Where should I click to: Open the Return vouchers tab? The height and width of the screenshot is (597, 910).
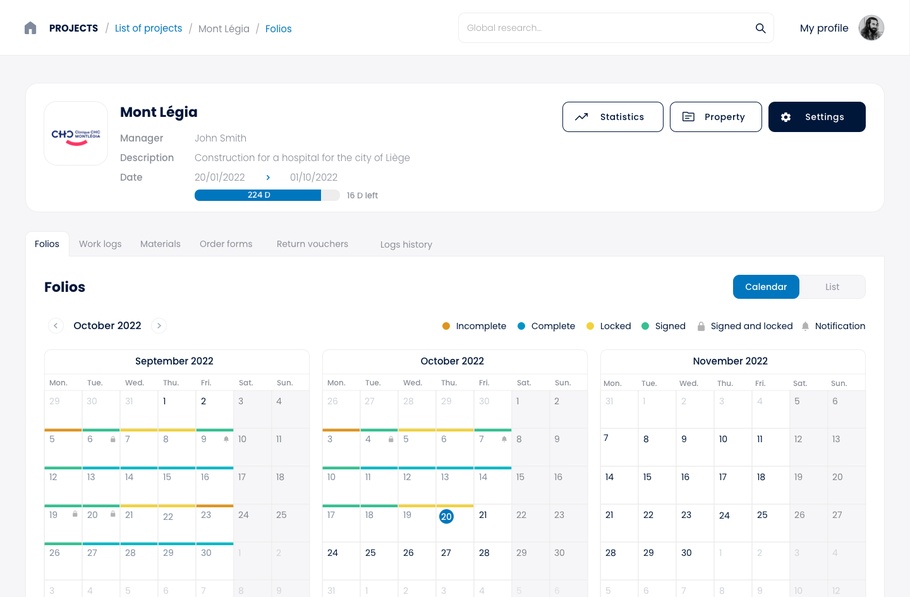coord(312,244)
